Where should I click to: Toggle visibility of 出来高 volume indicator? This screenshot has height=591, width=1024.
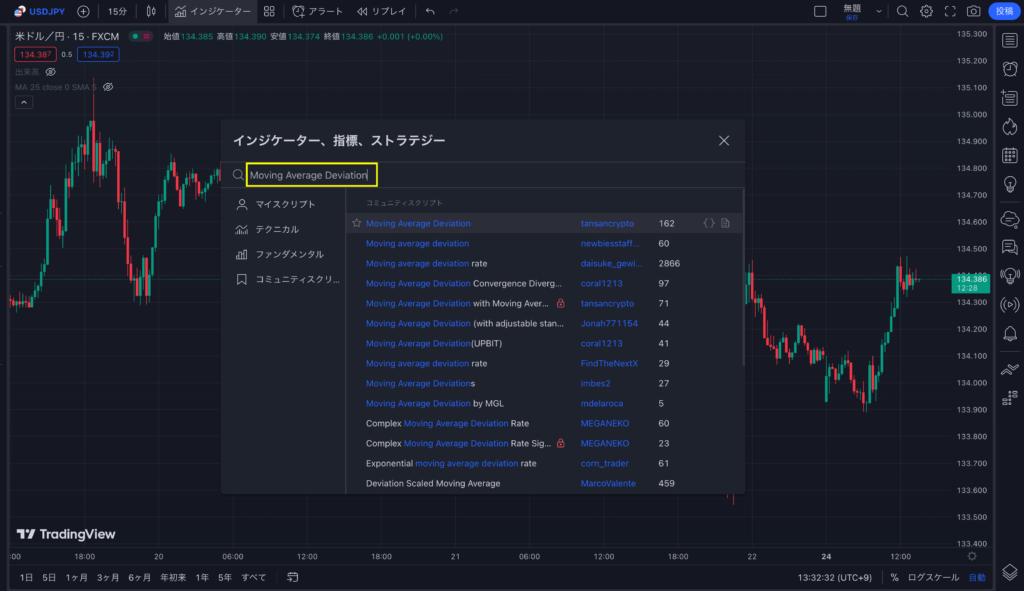[x=51, y=72]
